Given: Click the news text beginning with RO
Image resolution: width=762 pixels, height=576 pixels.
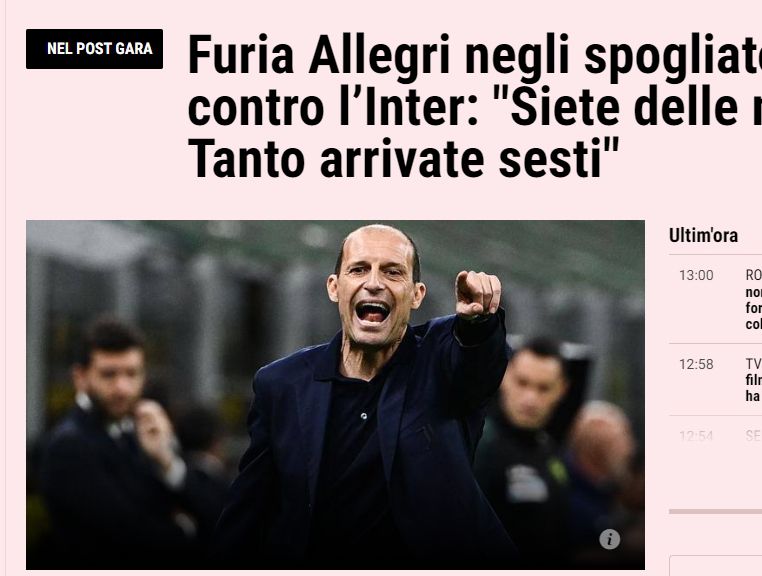Looking at the screenshot, I should [x=754, y=299].
